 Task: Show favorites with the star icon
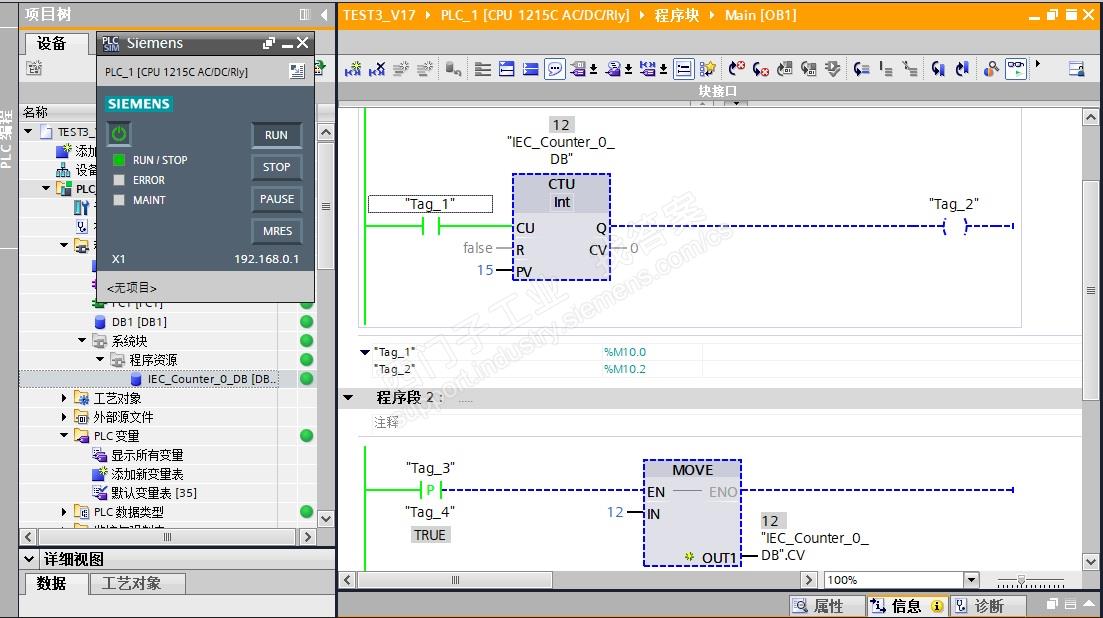[x=708, y=68]
